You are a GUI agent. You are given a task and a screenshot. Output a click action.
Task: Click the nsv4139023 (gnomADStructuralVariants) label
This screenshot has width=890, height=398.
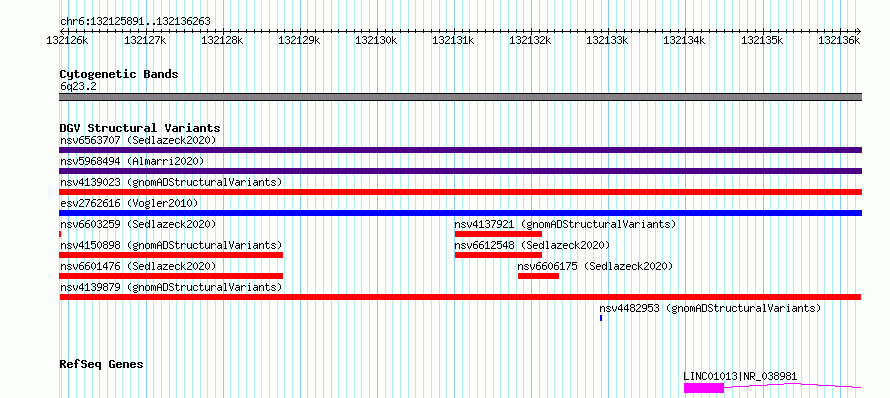pos(171,182)
